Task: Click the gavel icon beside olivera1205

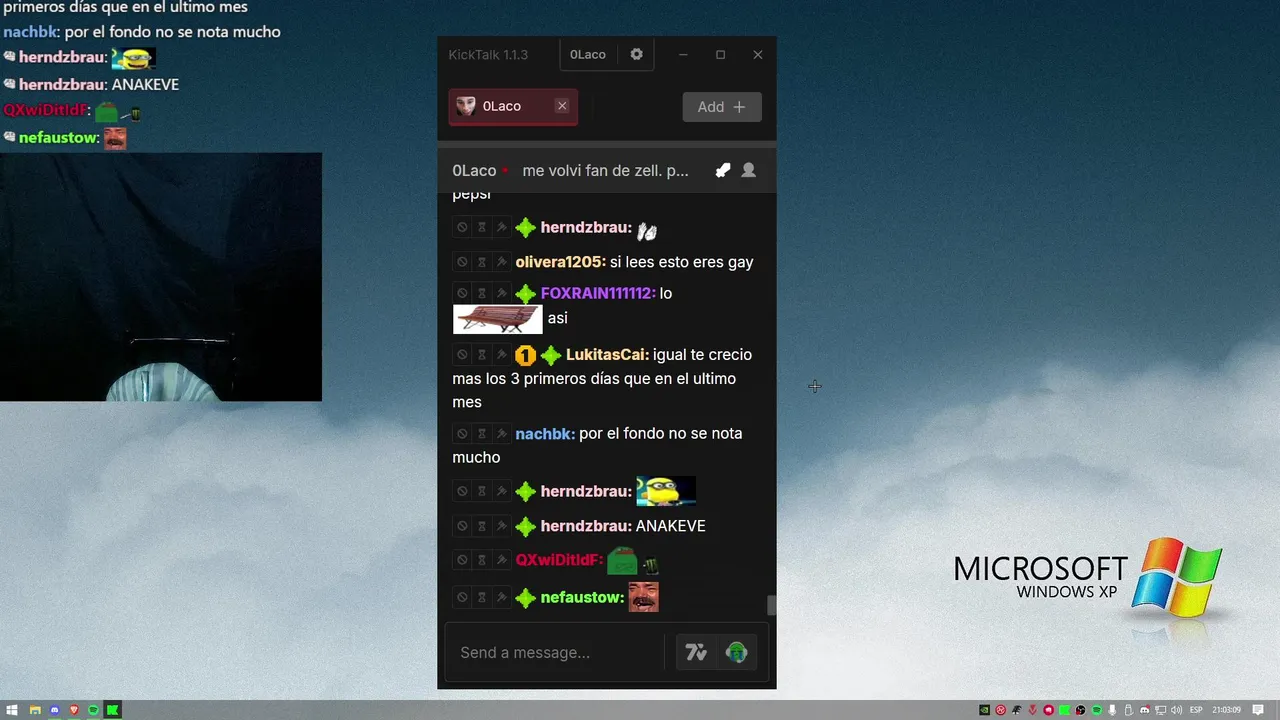Action: pos(501,262)
